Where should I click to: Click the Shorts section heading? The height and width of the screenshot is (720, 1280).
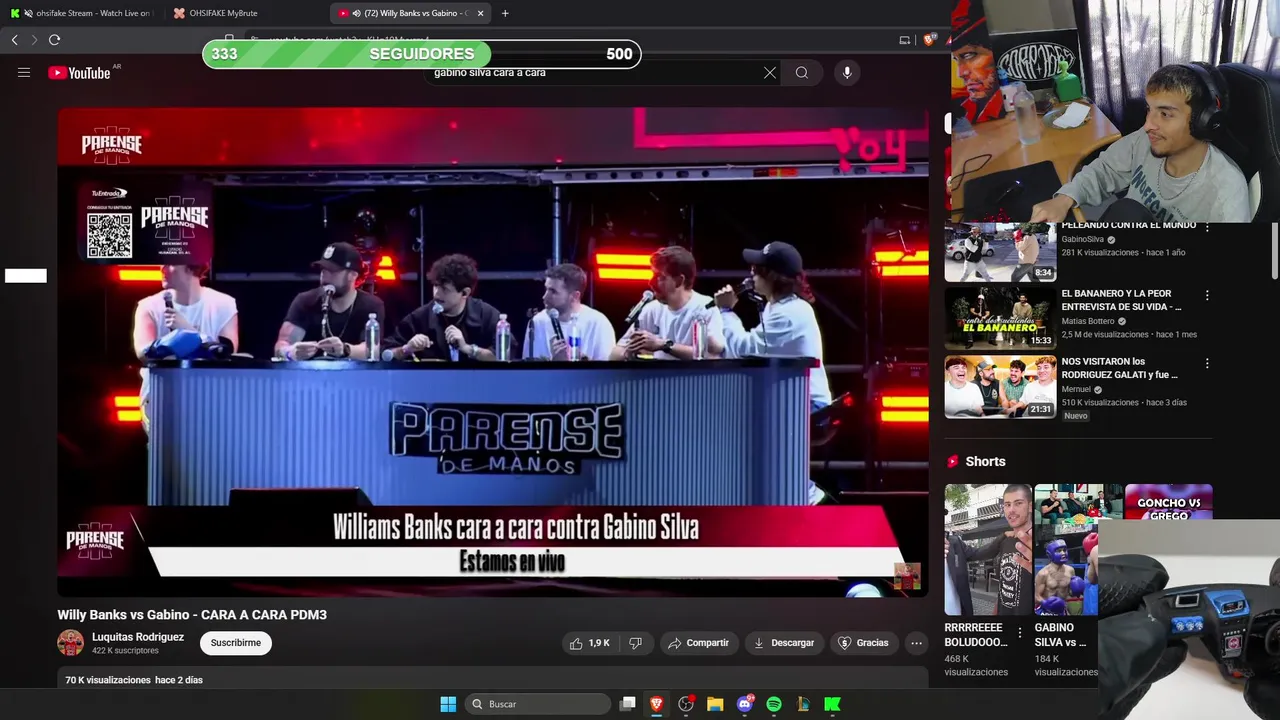[986, 461]
